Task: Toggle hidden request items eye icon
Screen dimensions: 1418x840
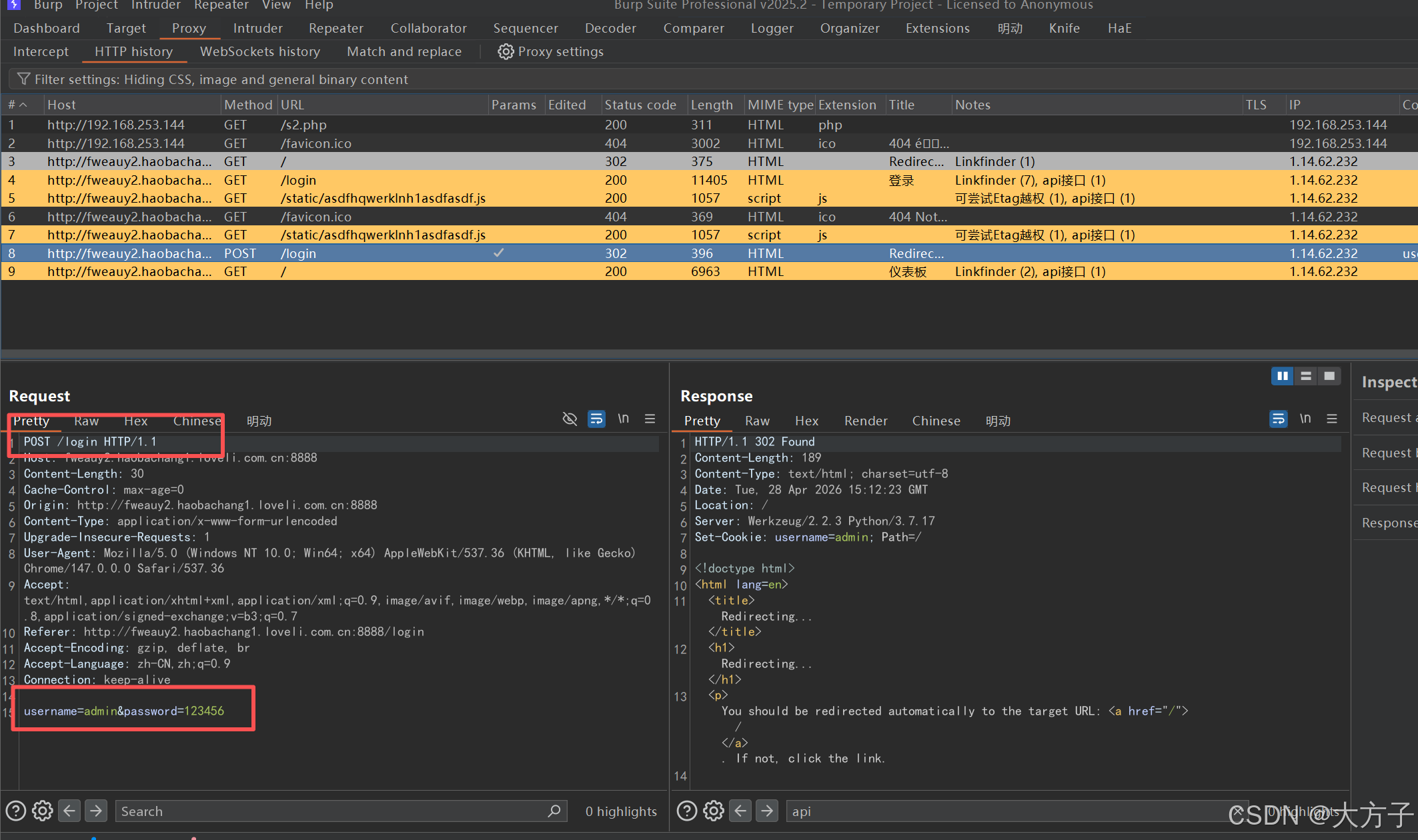Action: pyautogui.click(x=570, y=419)
